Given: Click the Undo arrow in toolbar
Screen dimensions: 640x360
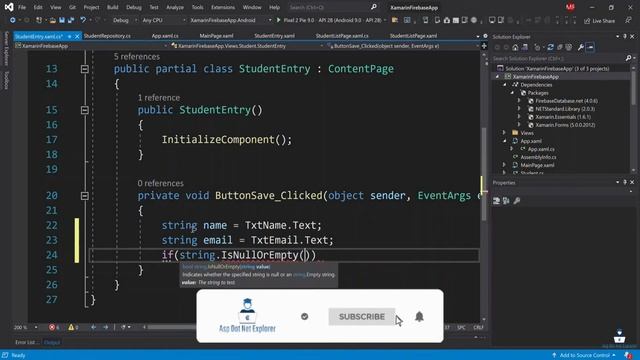Looking at the screenshot, I should coord(83,20).
